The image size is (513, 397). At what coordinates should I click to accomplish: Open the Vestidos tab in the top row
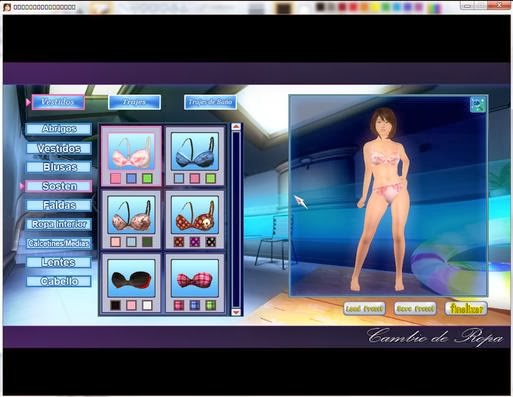(58, 102)
